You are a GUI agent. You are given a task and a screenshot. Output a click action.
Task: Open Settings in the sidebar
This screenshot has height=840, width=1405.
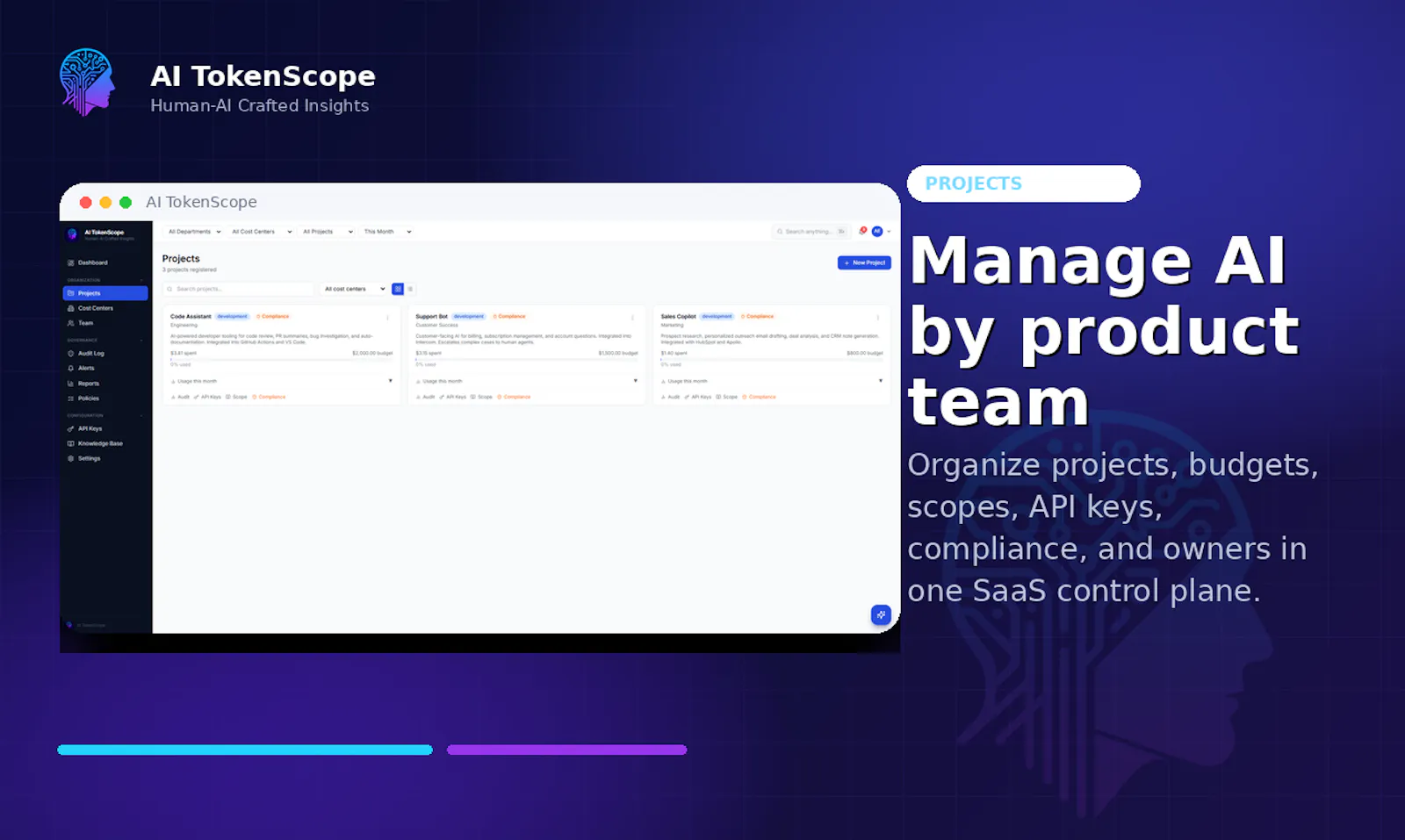[84, 459]
